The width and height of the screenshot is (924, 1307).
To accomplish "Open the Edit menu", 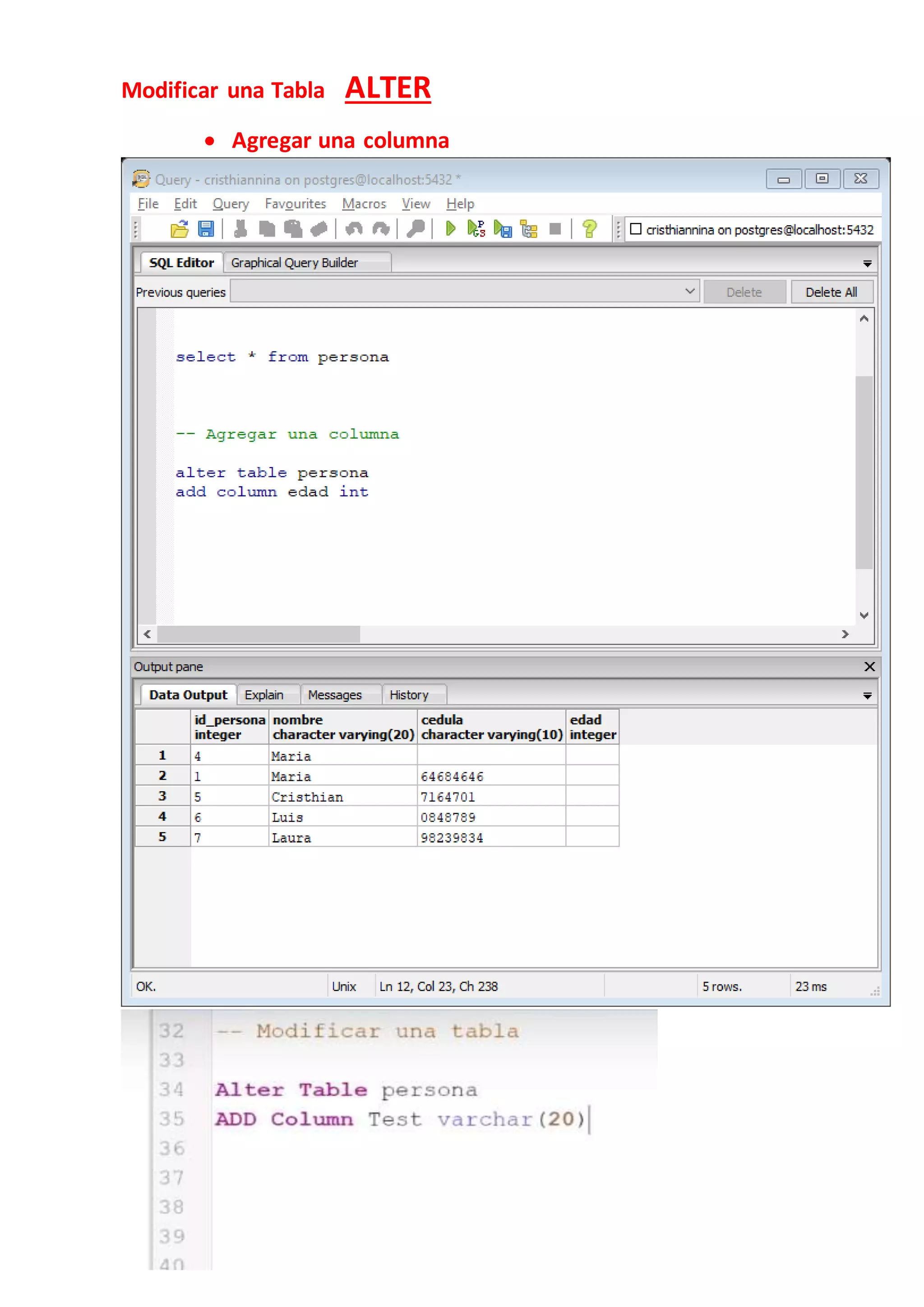I will coord(185,204).
